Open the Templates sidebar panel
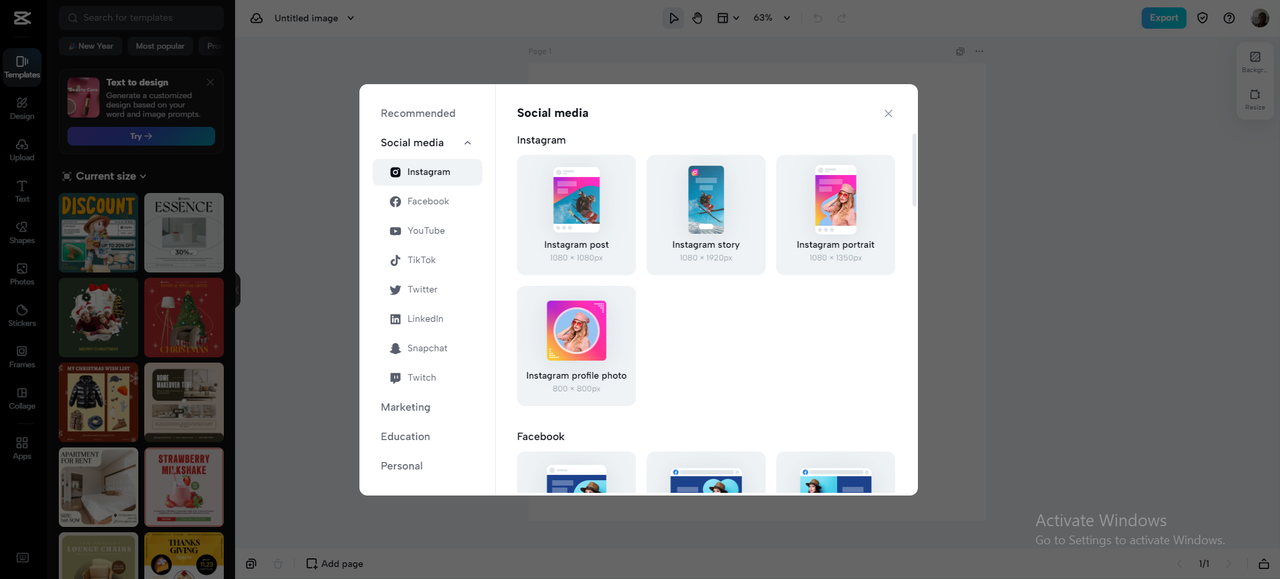 pyautogui.click(x=22, y=66)
